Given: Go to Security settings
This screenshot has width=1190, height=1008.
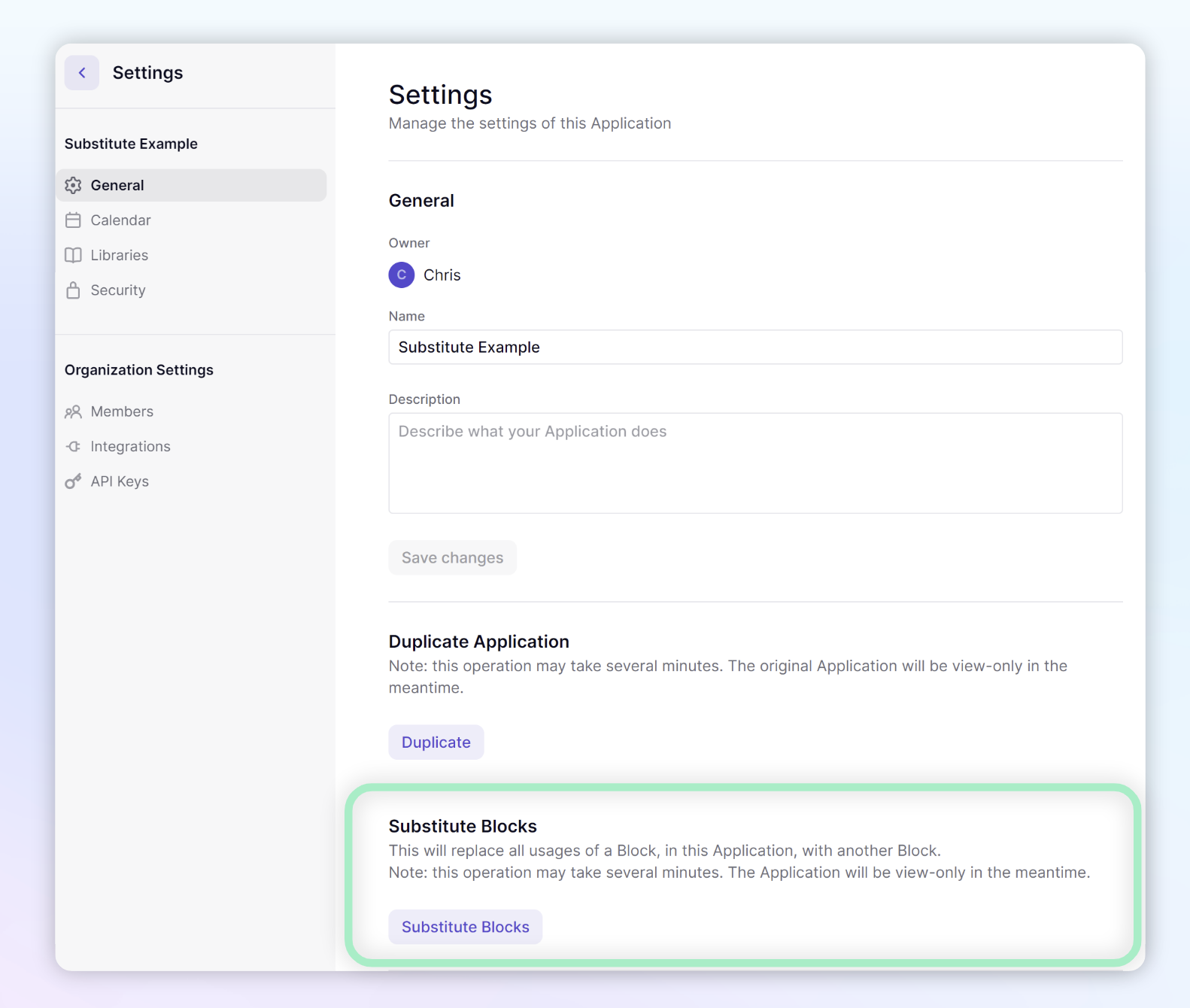Looking at the screenshot, I should point(191,290).
